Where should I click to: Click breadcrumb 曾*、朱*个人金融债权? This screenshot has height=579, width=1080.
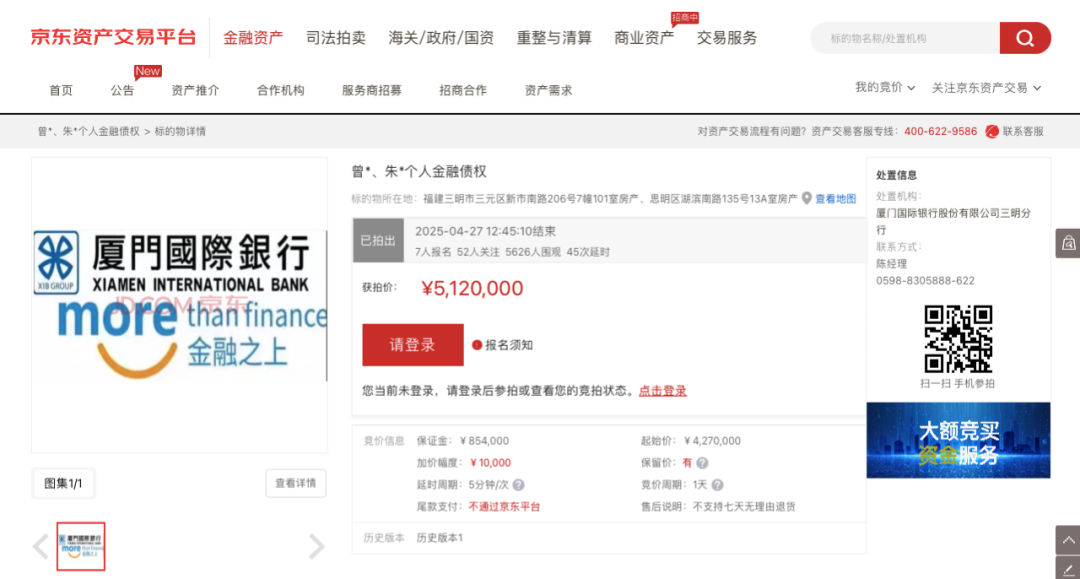pos(89,131)
